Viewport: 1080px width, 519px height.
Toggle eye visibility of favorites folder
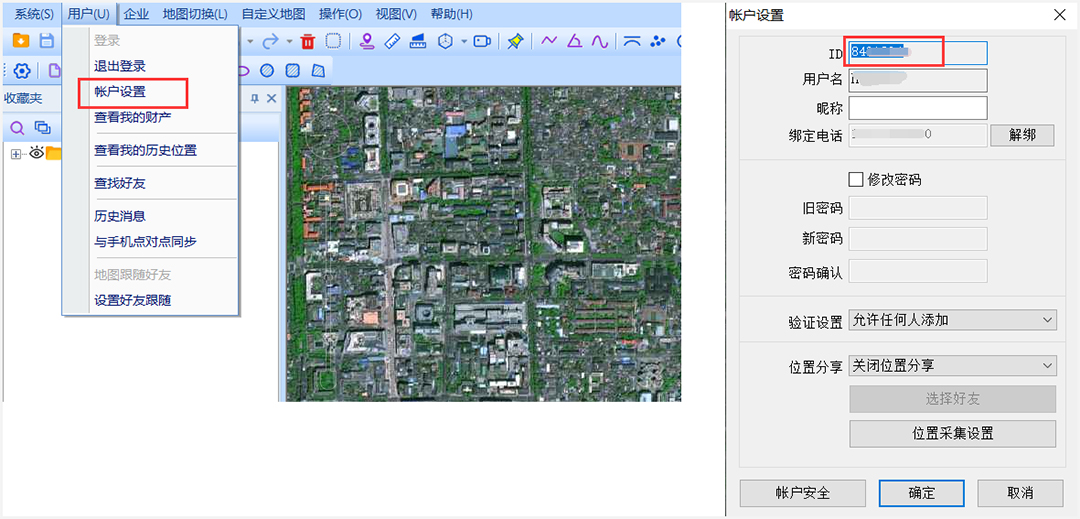tap(37, 153)
